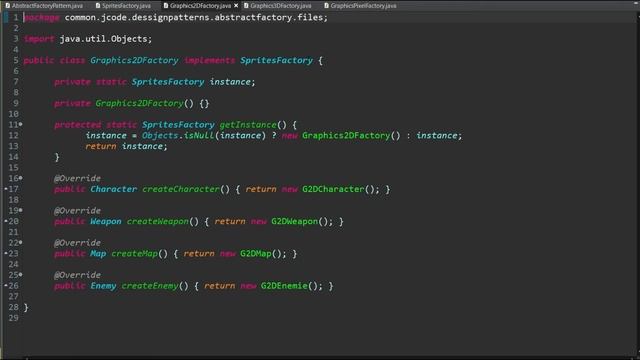Close the Graphics2DFactory.java tab

pyautogui.click(x=236, y=6)
